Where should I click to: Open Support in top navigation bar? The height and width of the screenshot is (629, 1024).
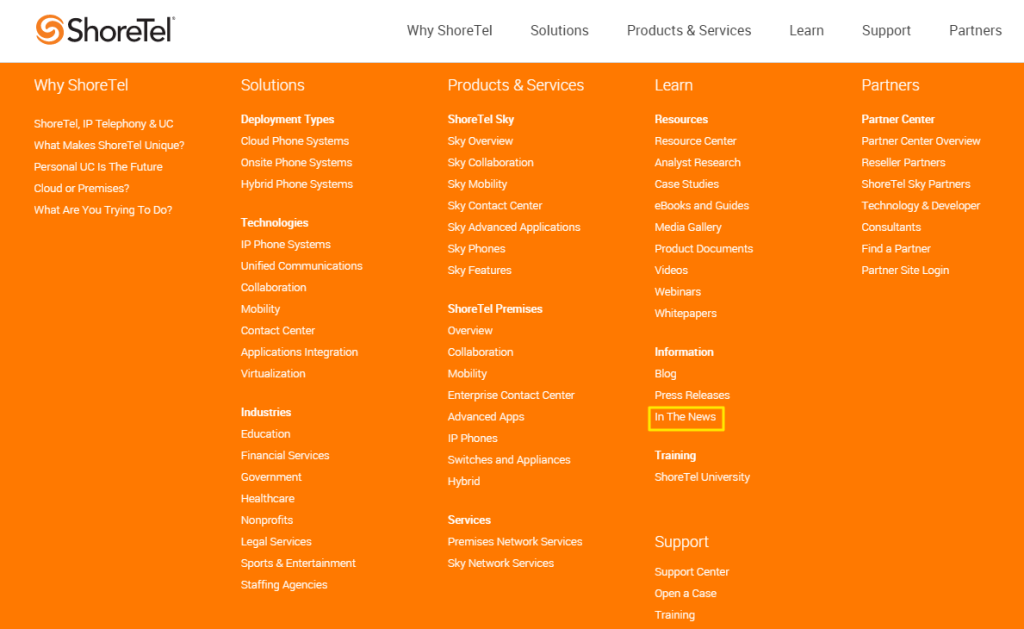(x=886, y=31)
